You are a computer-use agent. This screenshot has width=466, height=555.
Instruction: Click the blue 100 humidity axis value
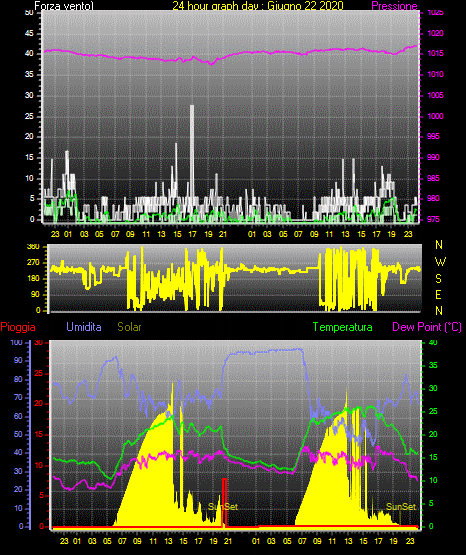(17, 342)
